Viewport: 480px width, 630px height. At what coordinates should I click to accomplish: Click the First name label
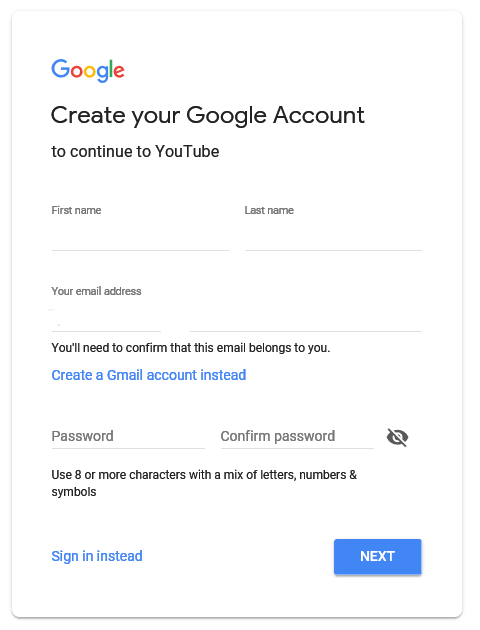[76, 210]
